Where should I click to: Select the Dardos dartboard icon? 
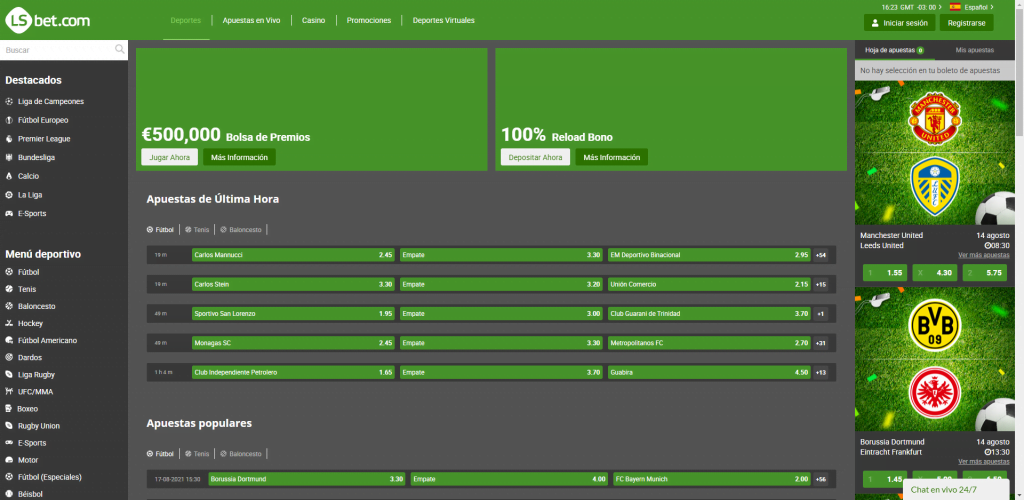tap(10, 357)
